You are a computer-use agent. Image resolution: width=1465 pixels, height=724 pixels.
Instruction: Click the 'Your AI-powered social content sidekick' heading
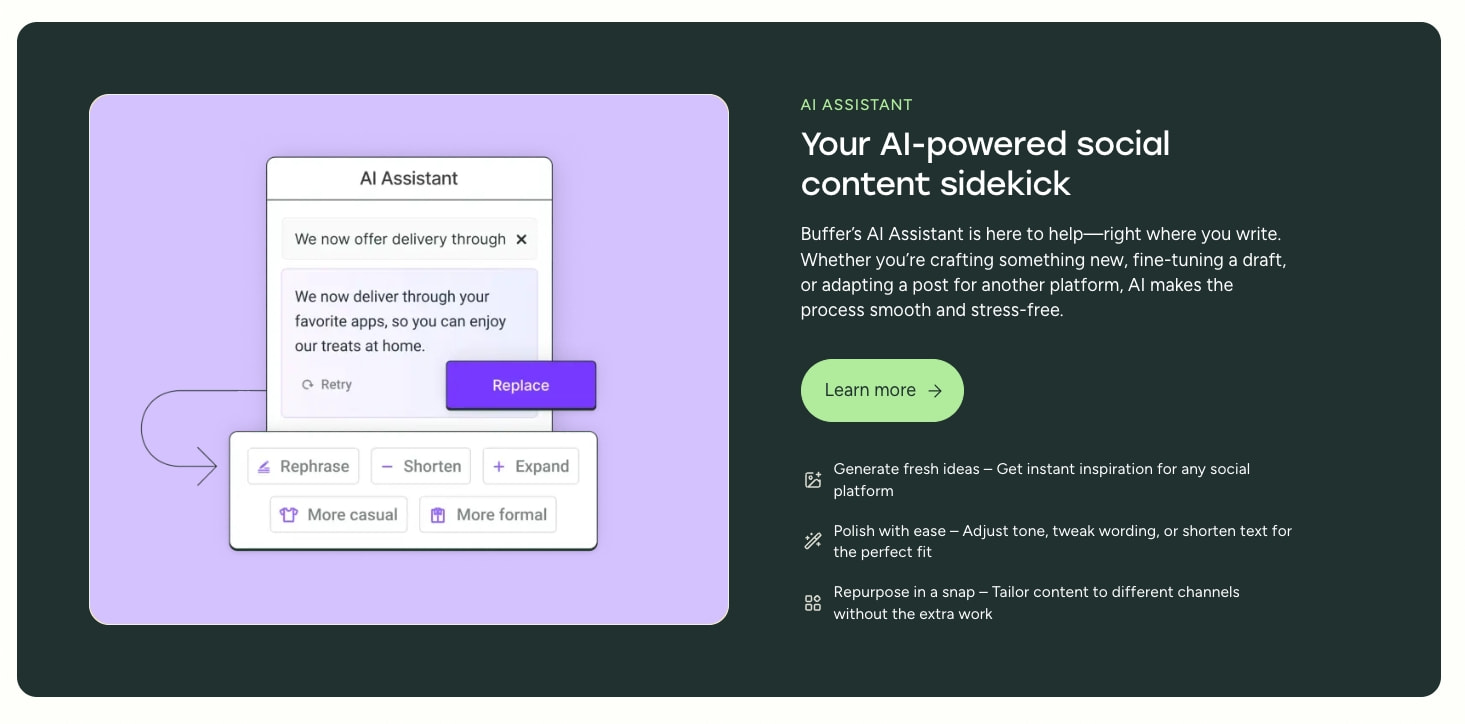tap(985, 163)
